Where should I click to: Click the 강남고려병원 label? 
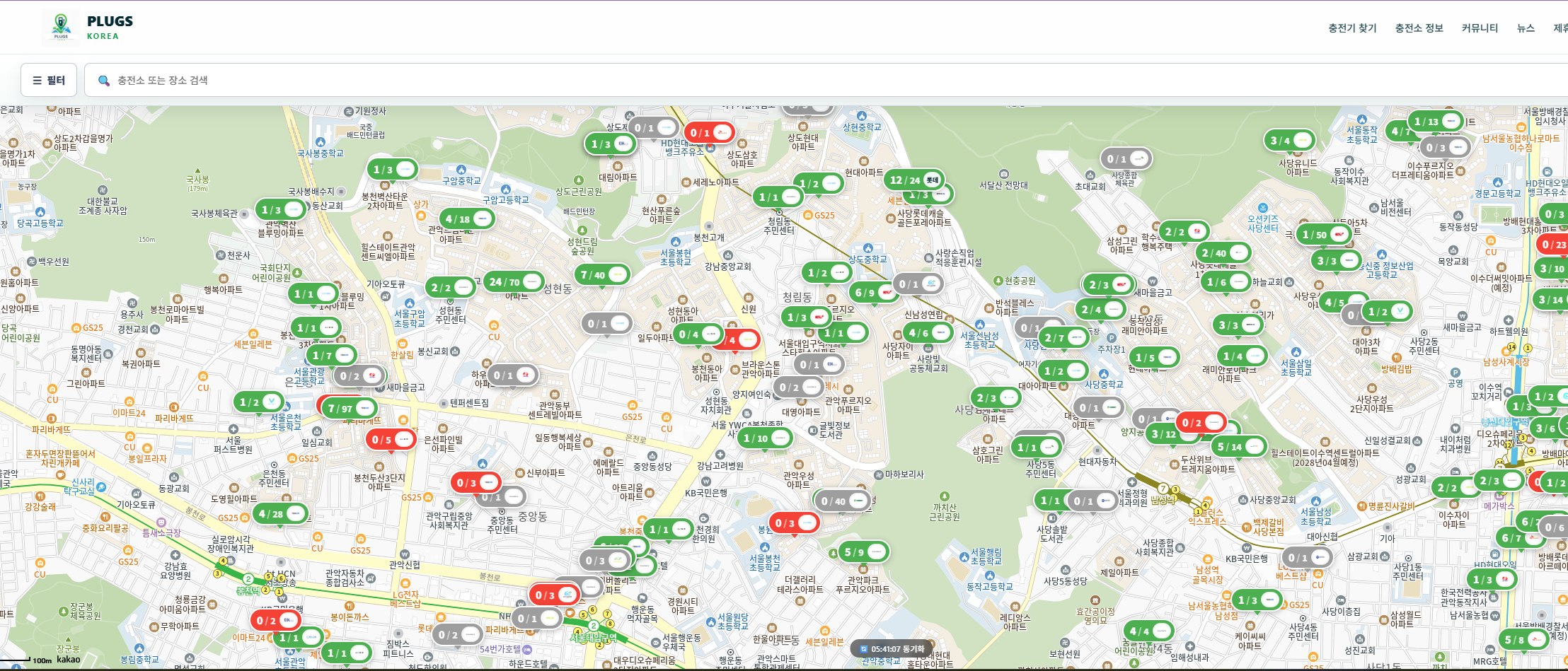click(x=720, y=466)
